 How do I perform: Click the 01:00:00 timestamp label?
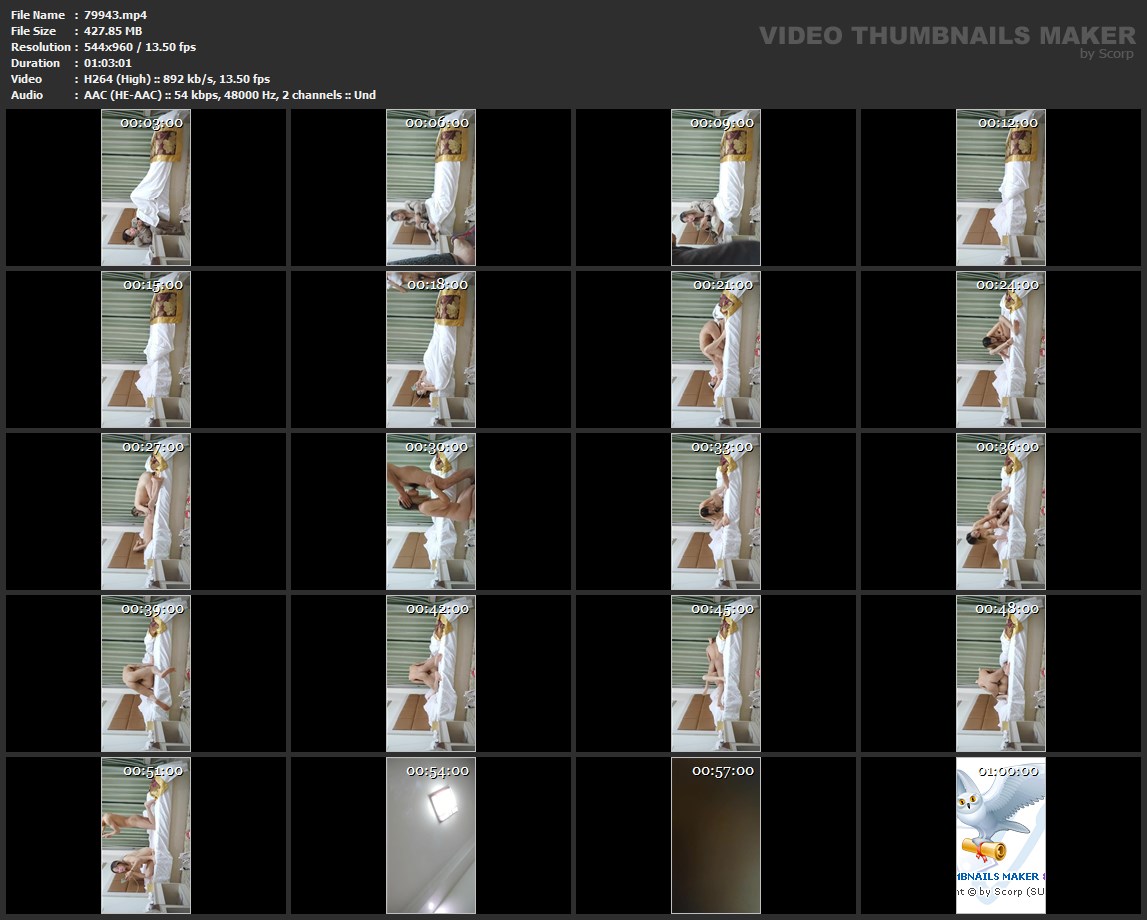pyautogui.click(x=1007, y=771)
